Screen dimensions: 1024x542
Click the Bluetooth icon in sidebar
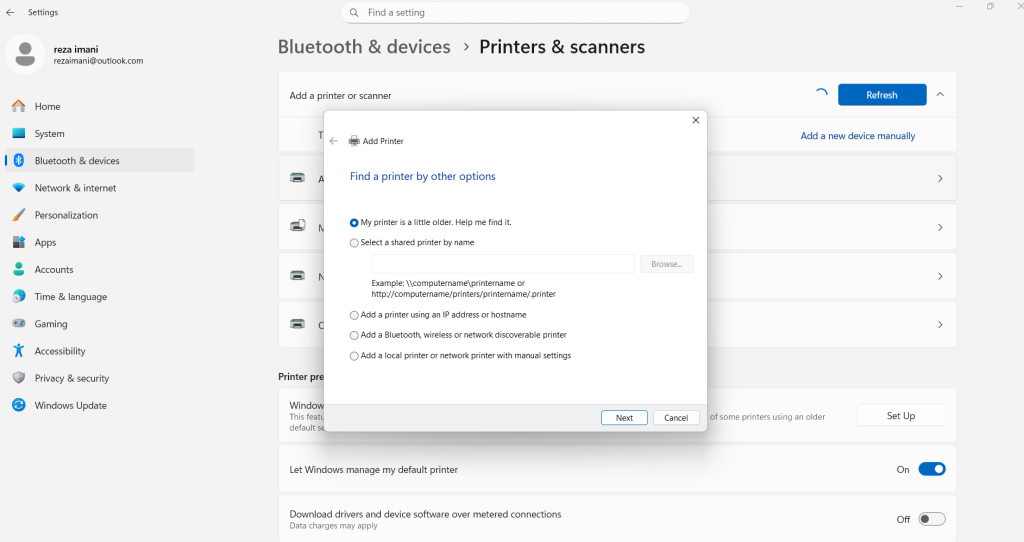[19, 161]
